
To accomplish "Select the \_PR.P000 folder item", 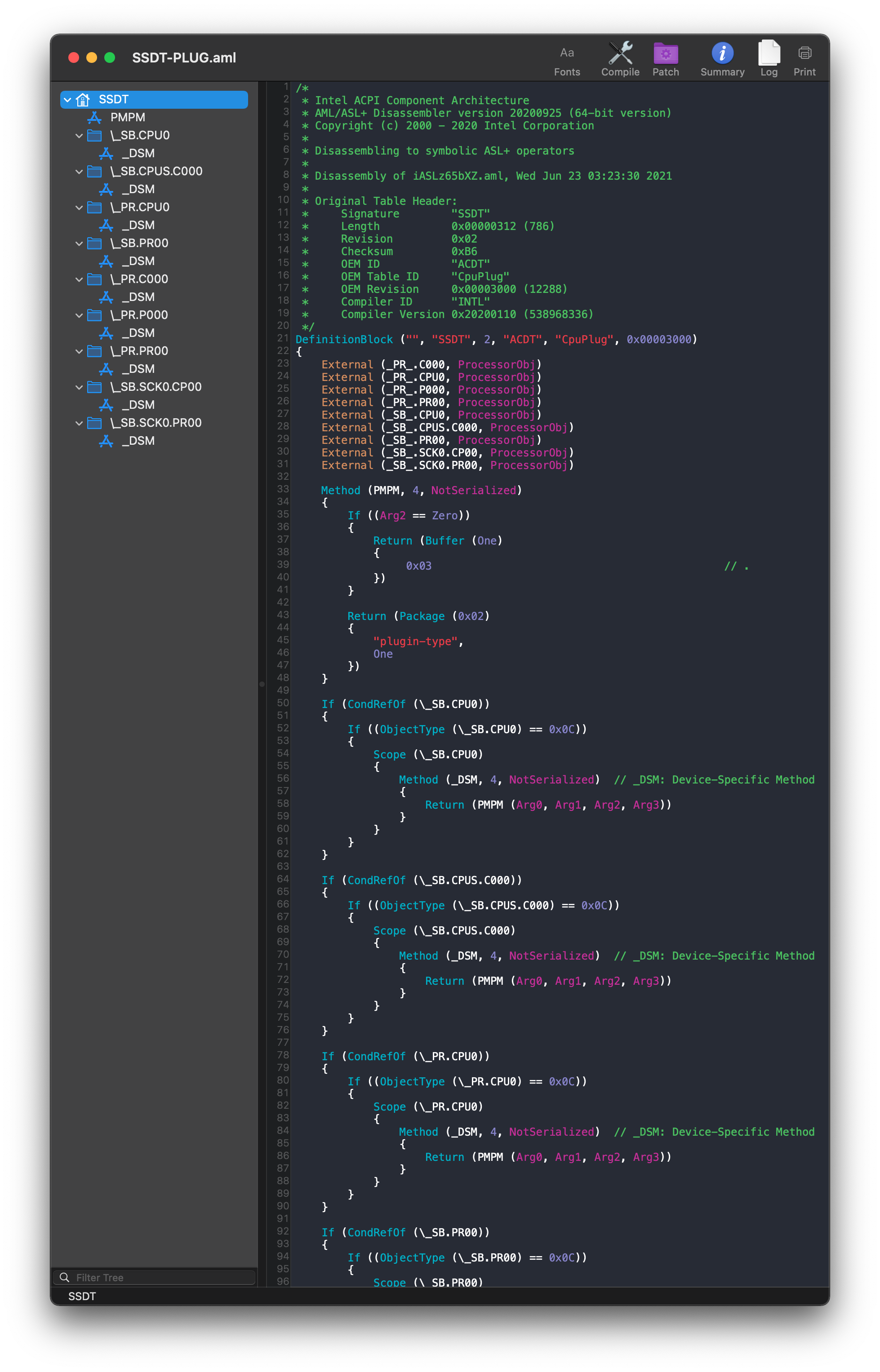I will coord(139,315).
